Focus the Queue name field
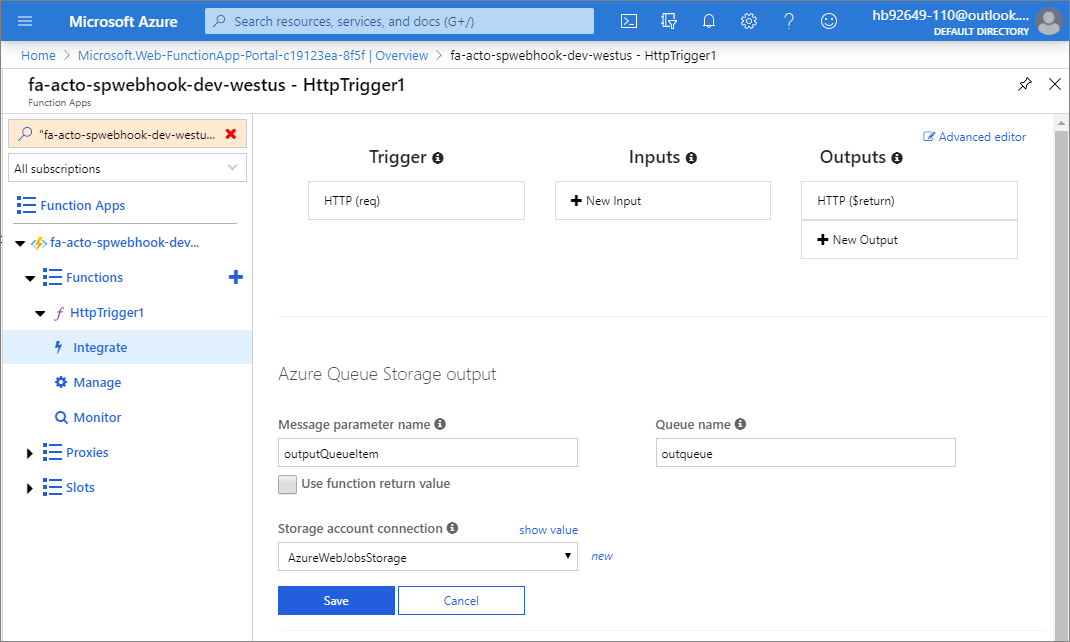1070x642 pixels. pyautogui.click(x=805, y=453)
